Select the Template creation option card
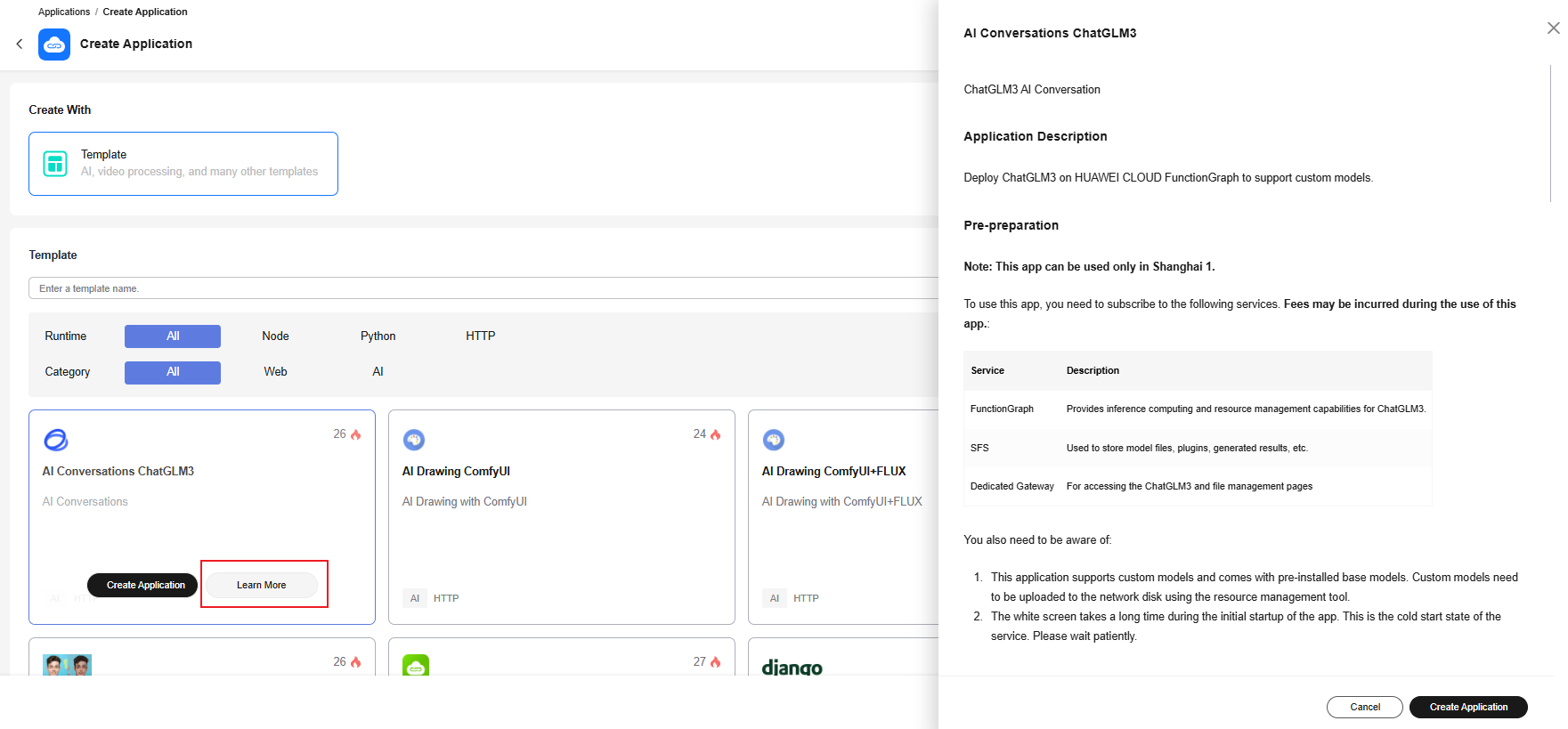The width and height of the screenshot is (1568, 729). pos(183,164)
